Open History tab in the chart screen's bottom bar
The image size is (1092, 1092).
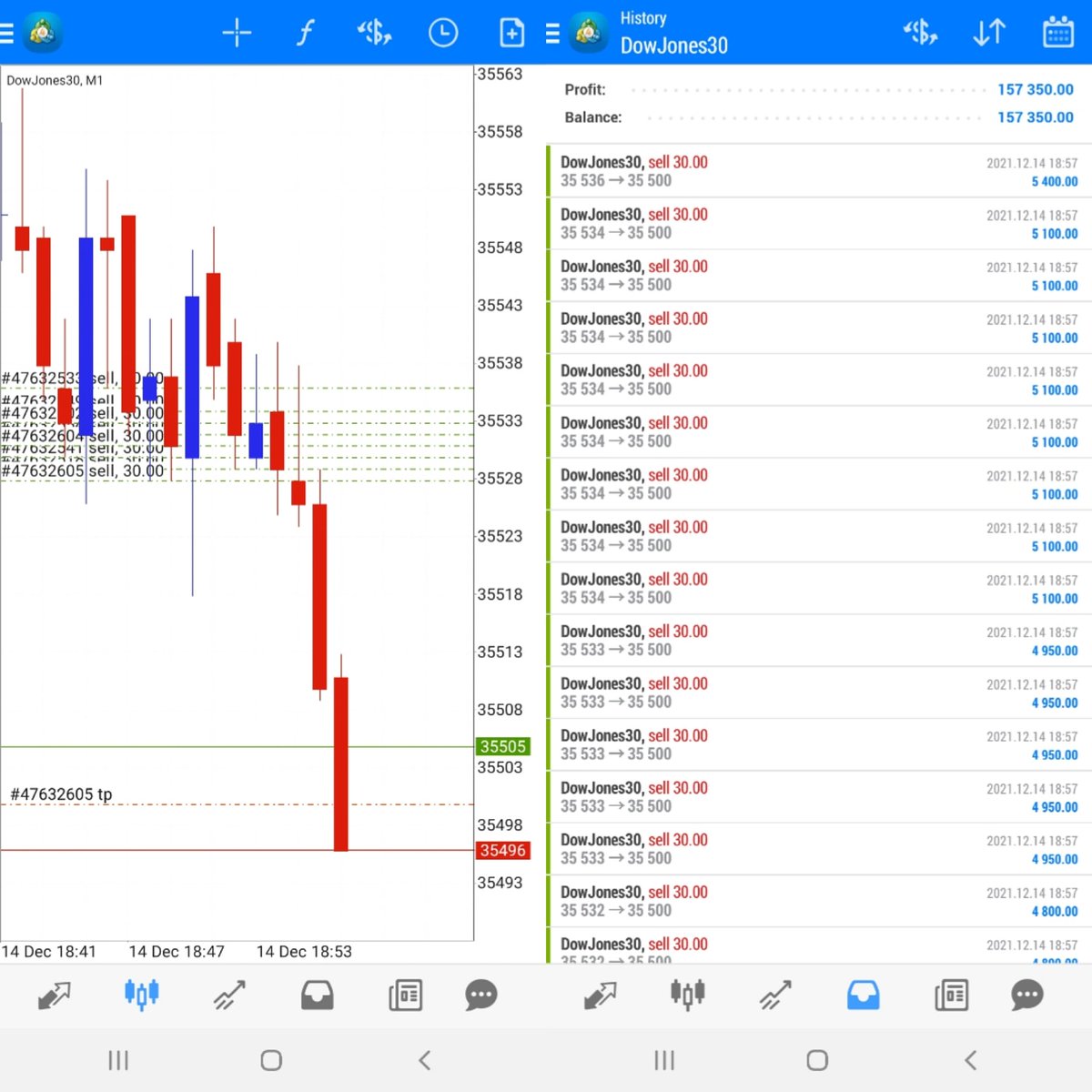(x=318, y=996)
